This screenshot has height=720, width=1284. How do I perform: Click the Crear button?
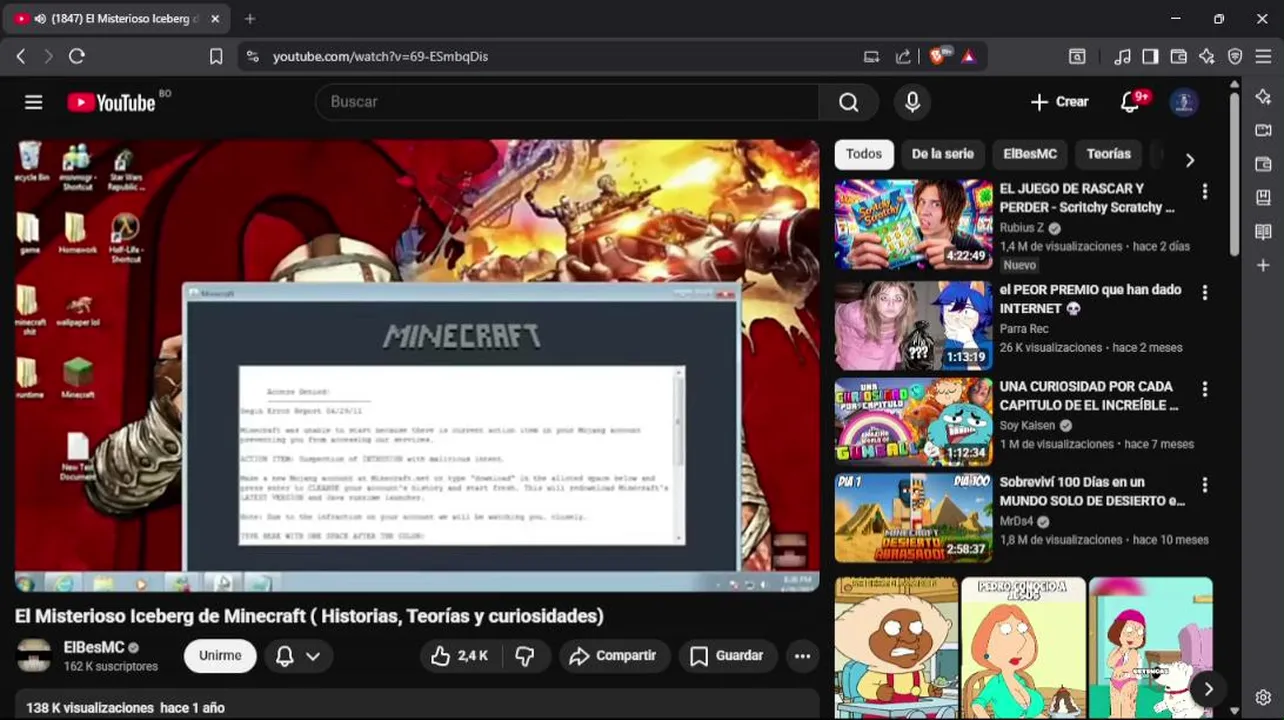click(x=1059, y=102)
